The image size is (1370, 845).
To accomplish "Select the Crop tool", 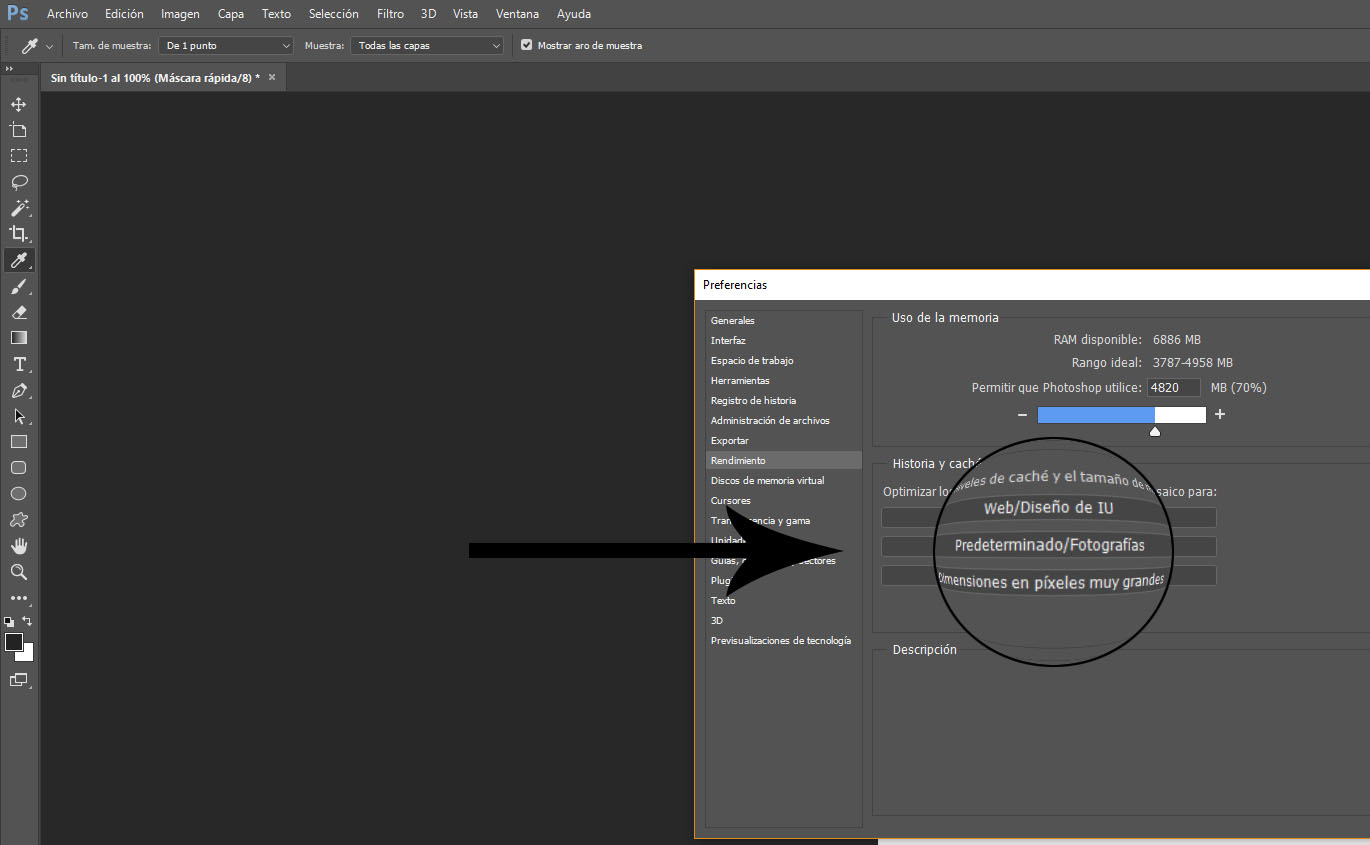I will coord(19,234).
